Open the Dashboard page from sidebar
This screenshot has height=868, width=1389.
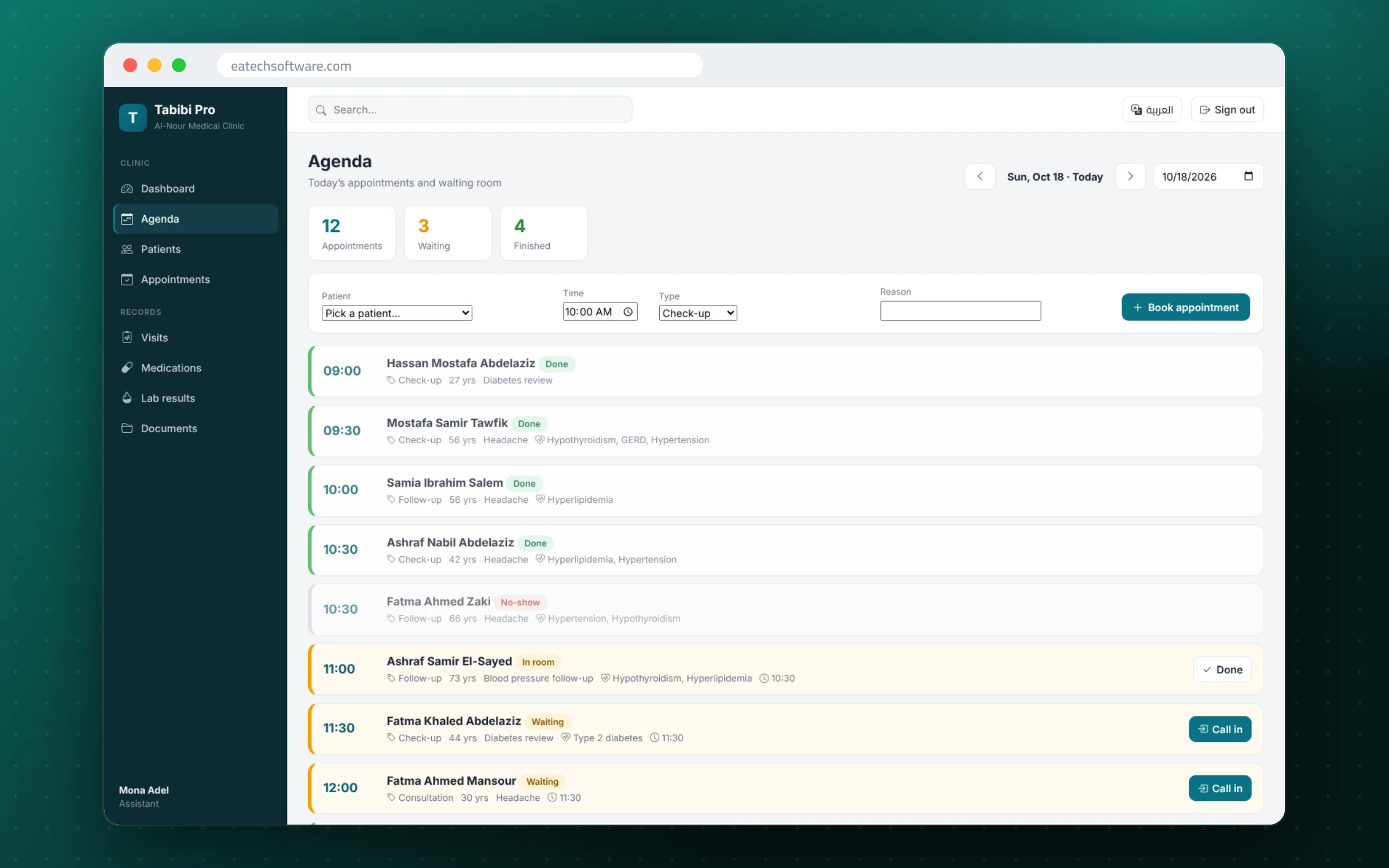(x=196, y=189)
